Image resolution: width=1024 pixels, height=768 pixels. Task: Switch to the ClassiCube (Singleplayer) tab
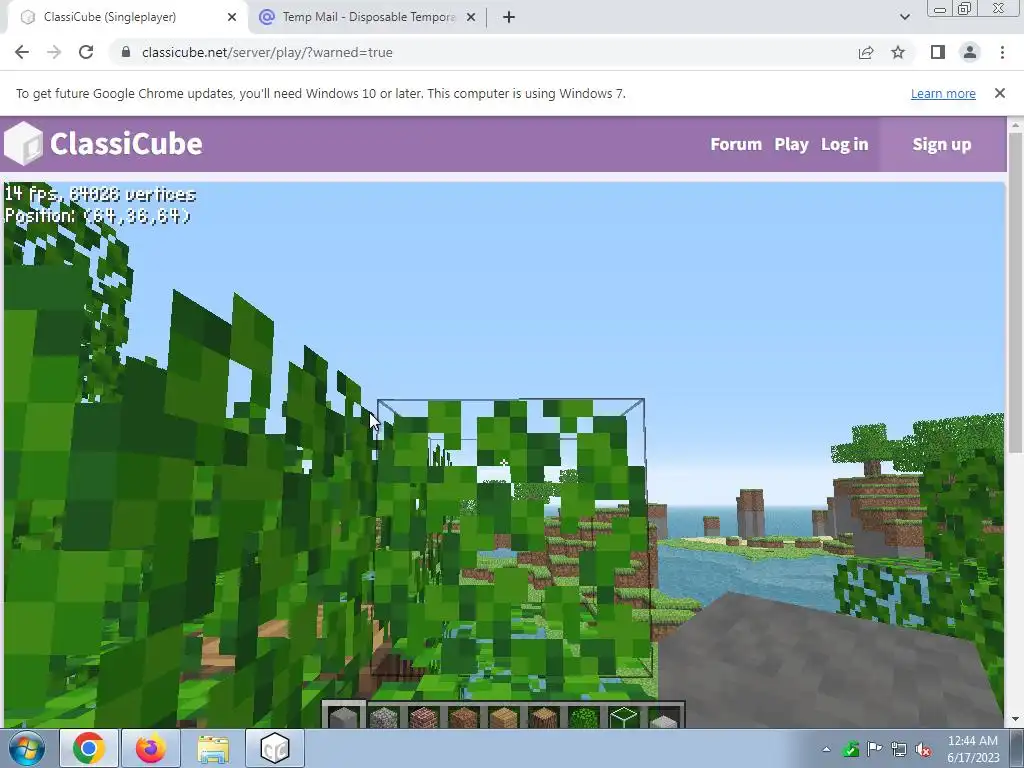127,17
